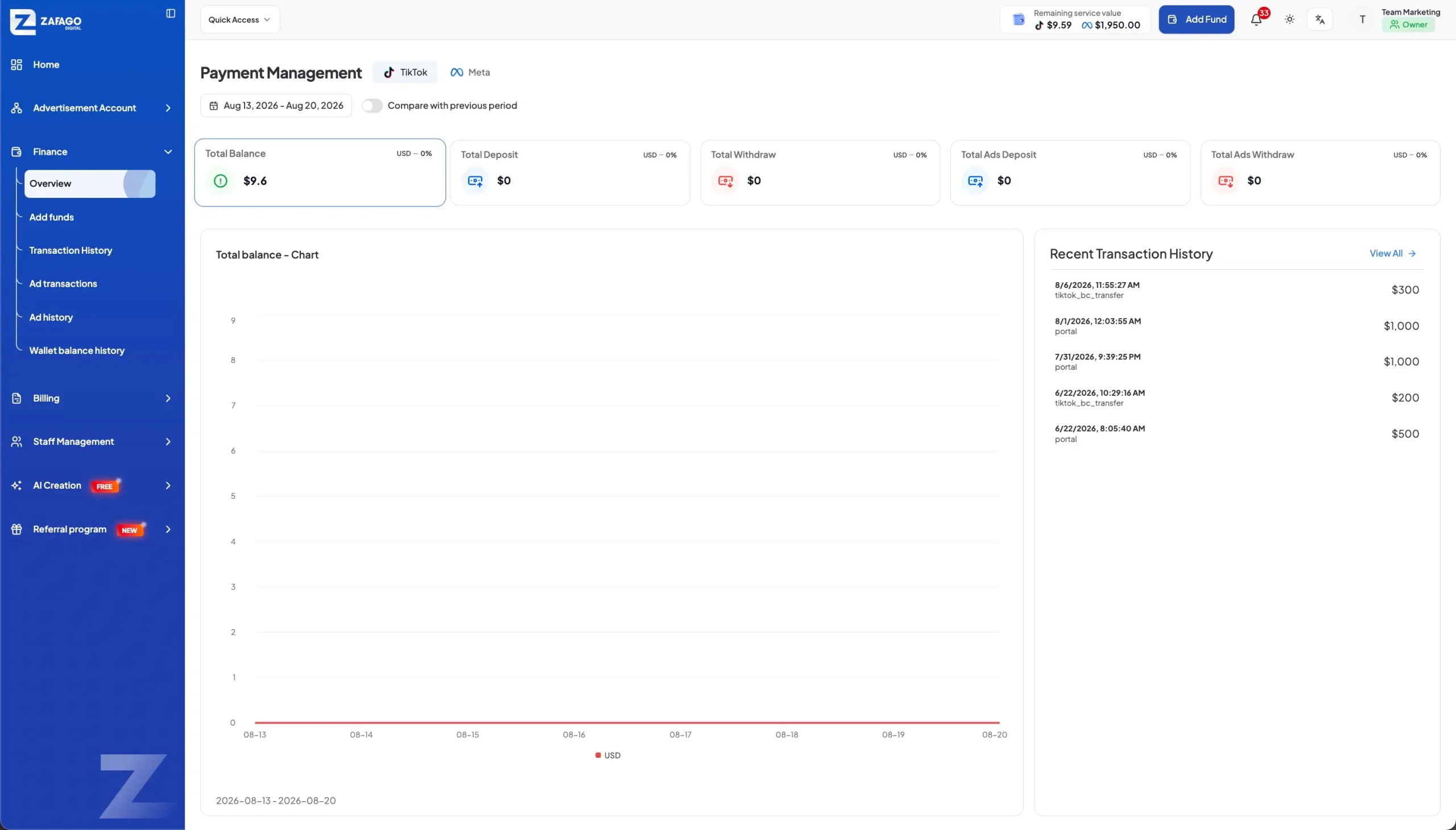Click the 8/1/2026, 12:03:55 AM portal transaction
Image resolution: width=1456 pixels, height=830 pixels.
1236,325
